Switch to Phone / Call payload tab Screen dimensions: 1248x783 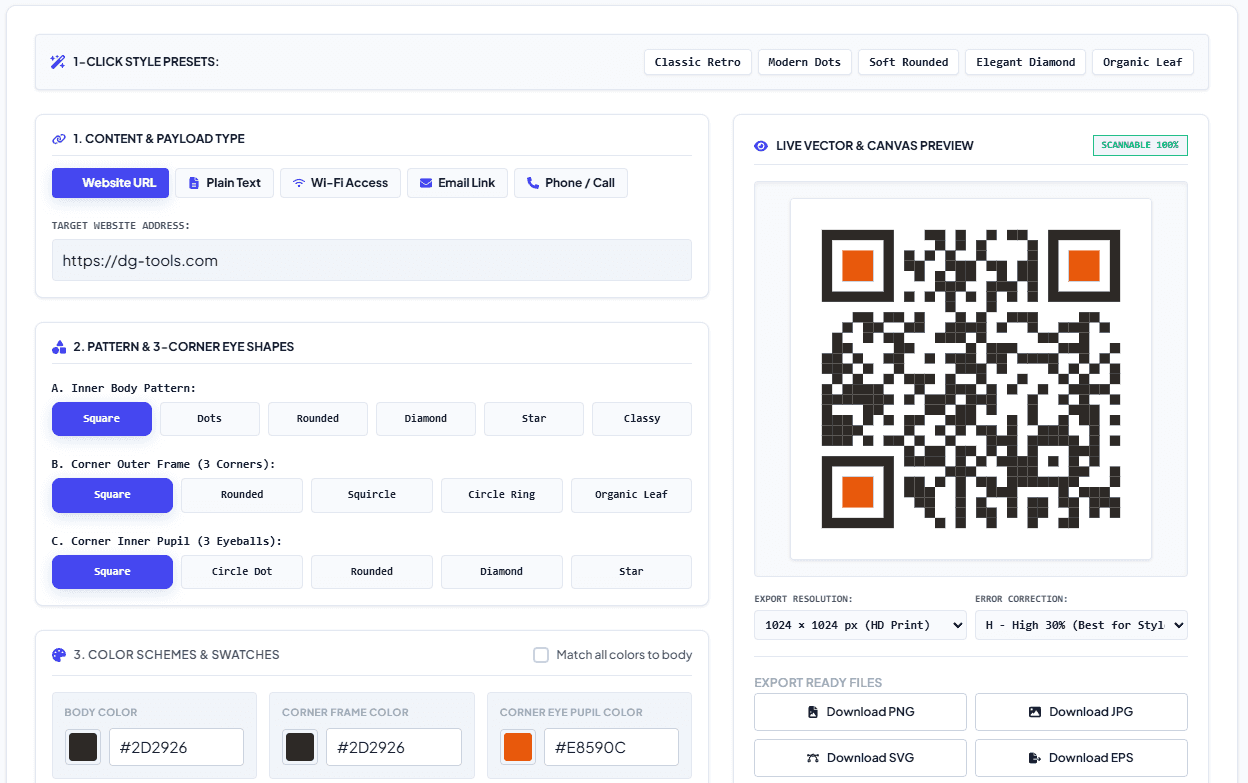(571, 183)
